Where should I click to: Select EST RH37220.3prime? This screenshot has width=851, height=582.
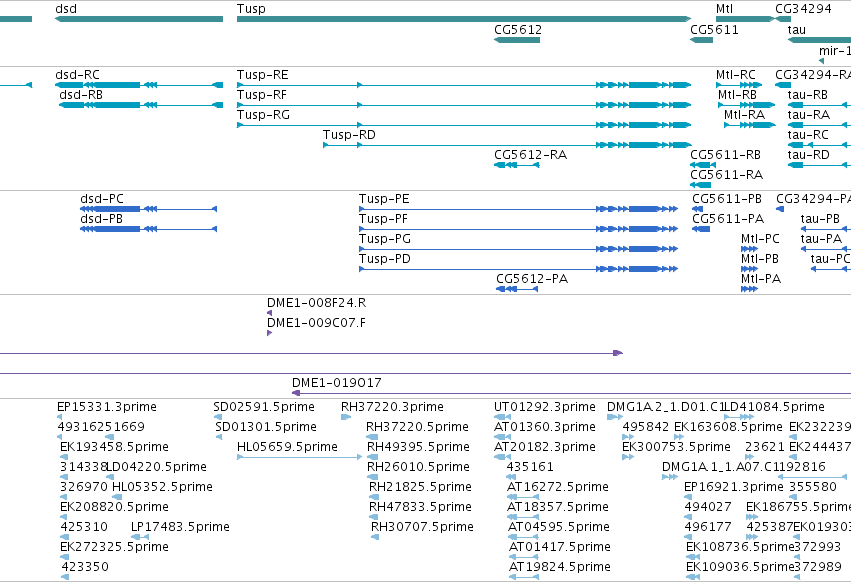click(x=392, y=407)
